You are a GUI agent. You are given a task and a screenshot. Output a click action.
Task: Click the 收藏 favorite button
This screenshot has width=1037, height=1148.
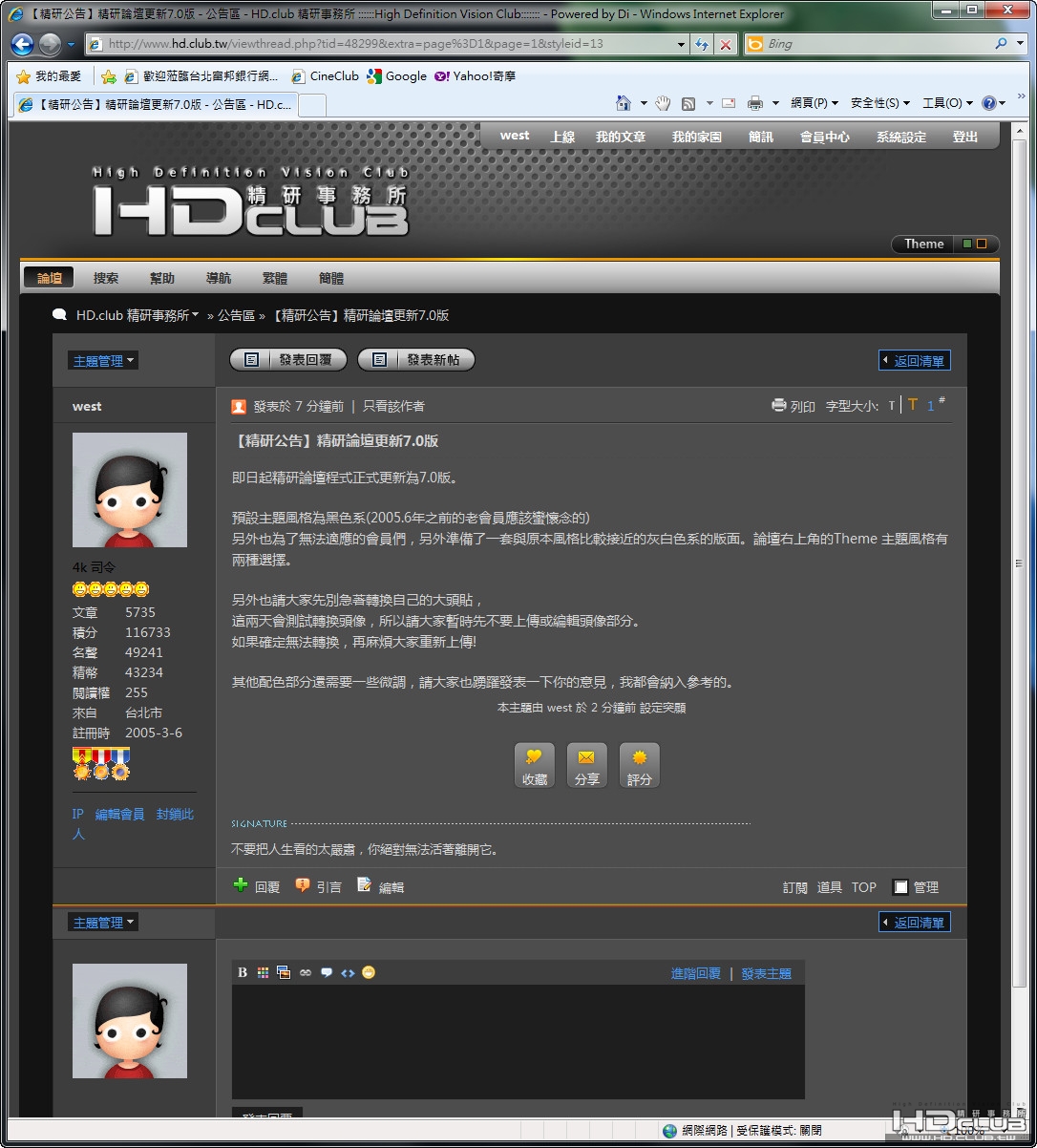535,766
